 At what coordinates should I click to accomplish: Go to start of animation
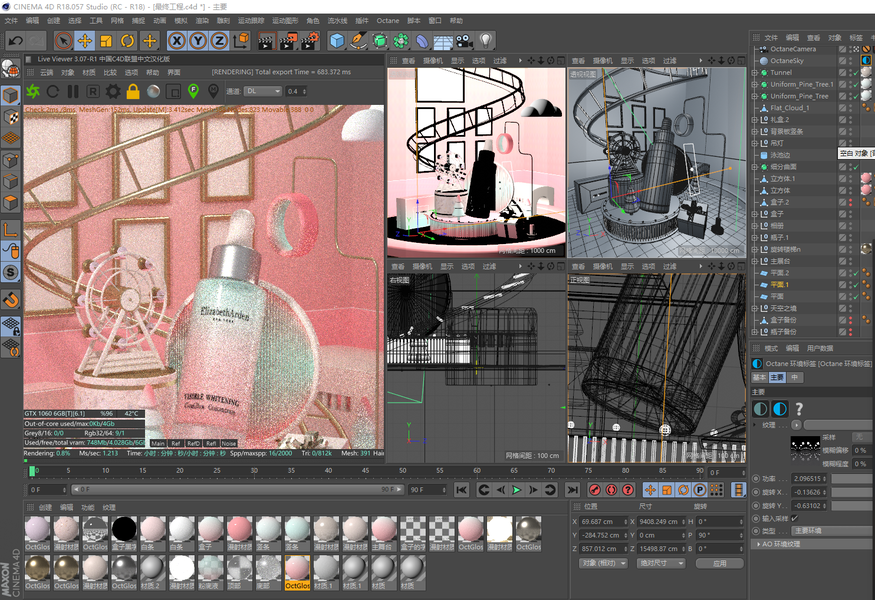coord(461,490)
